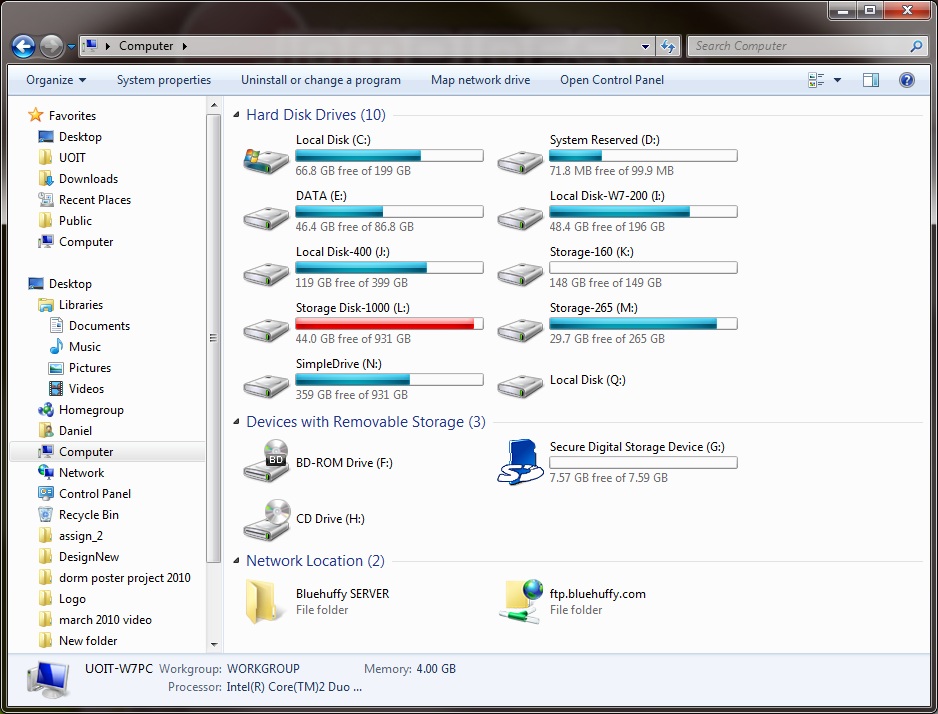The image size is (938, 714).
Task: Open the Recycle Bin tree item
Action: (x=89, y=515)
